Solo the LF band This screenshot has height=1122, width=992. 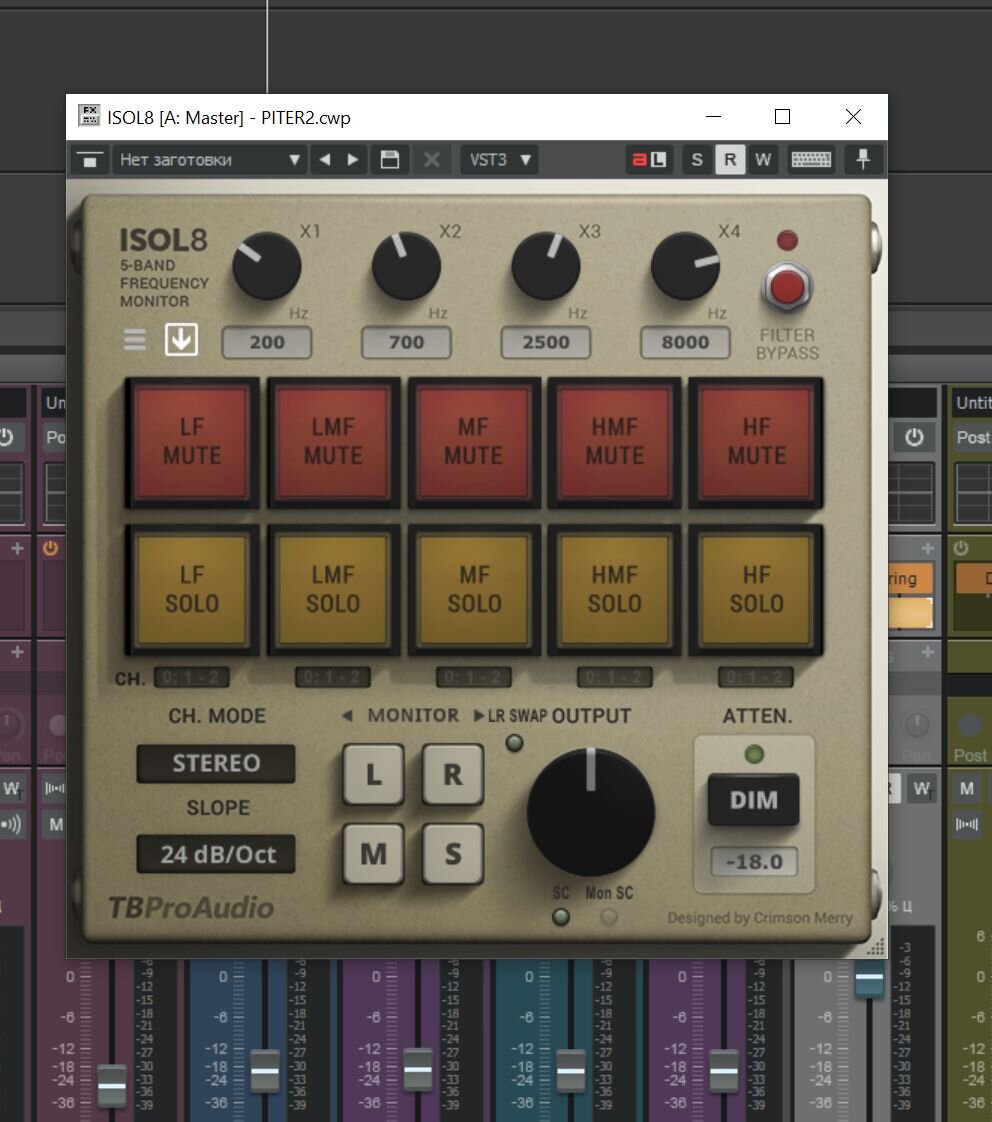[x=192, y=589]
